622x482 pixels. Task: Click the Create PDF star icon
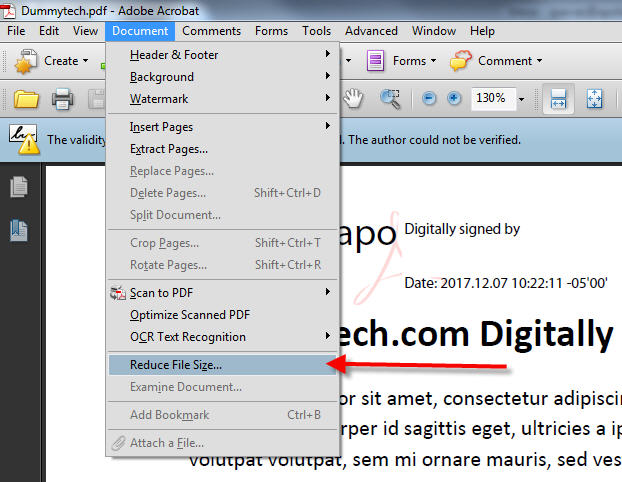tap(26, 61)
